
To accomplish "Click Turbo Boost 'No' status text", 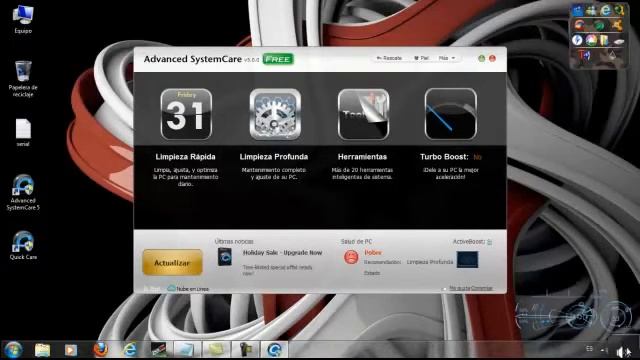I will pos(477,157).
